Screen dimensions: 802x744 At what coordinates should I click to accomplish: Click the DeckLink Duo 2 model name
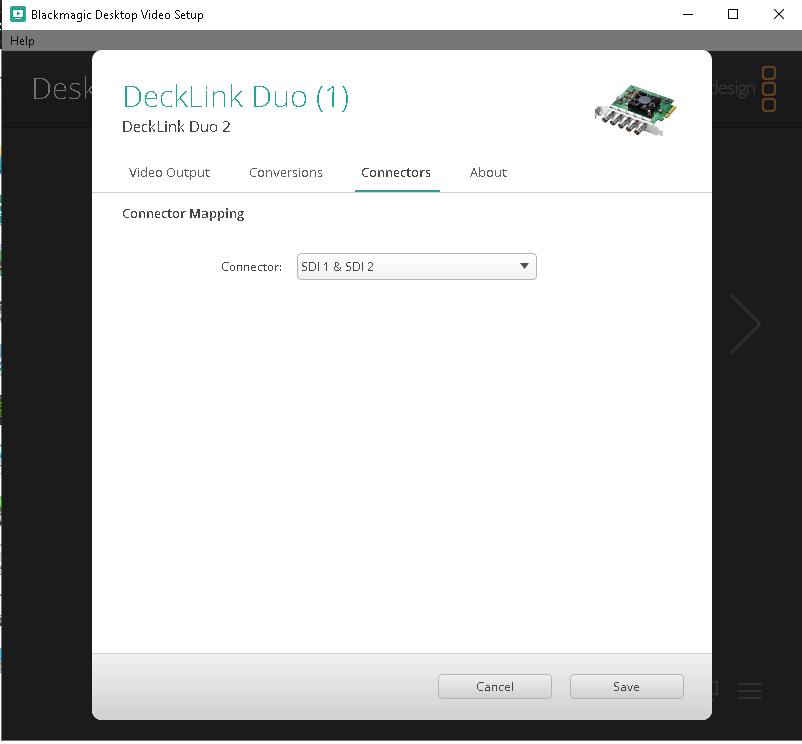pos(176,127)
